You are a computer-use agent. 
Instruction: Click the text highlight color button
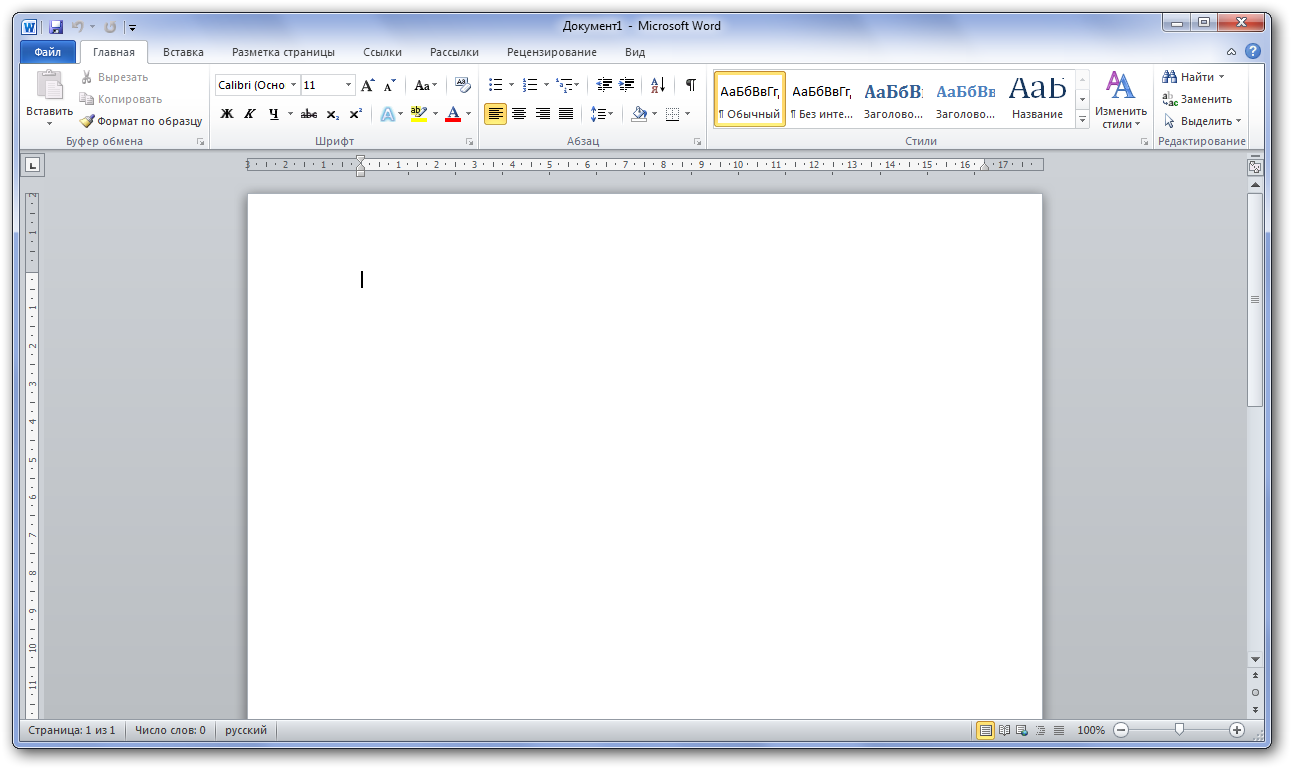tap(418, 114)
